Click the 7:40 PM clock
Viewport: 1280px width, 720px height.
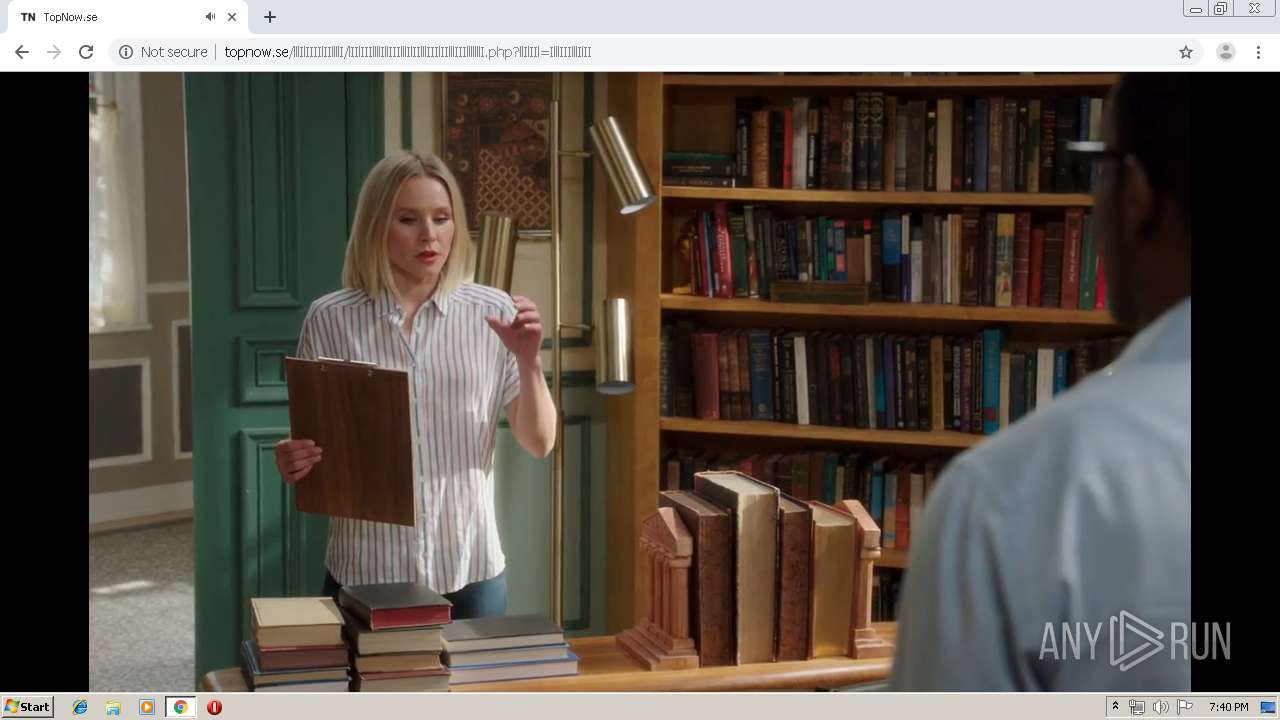pyautogui.click(x=1228, y=707)
